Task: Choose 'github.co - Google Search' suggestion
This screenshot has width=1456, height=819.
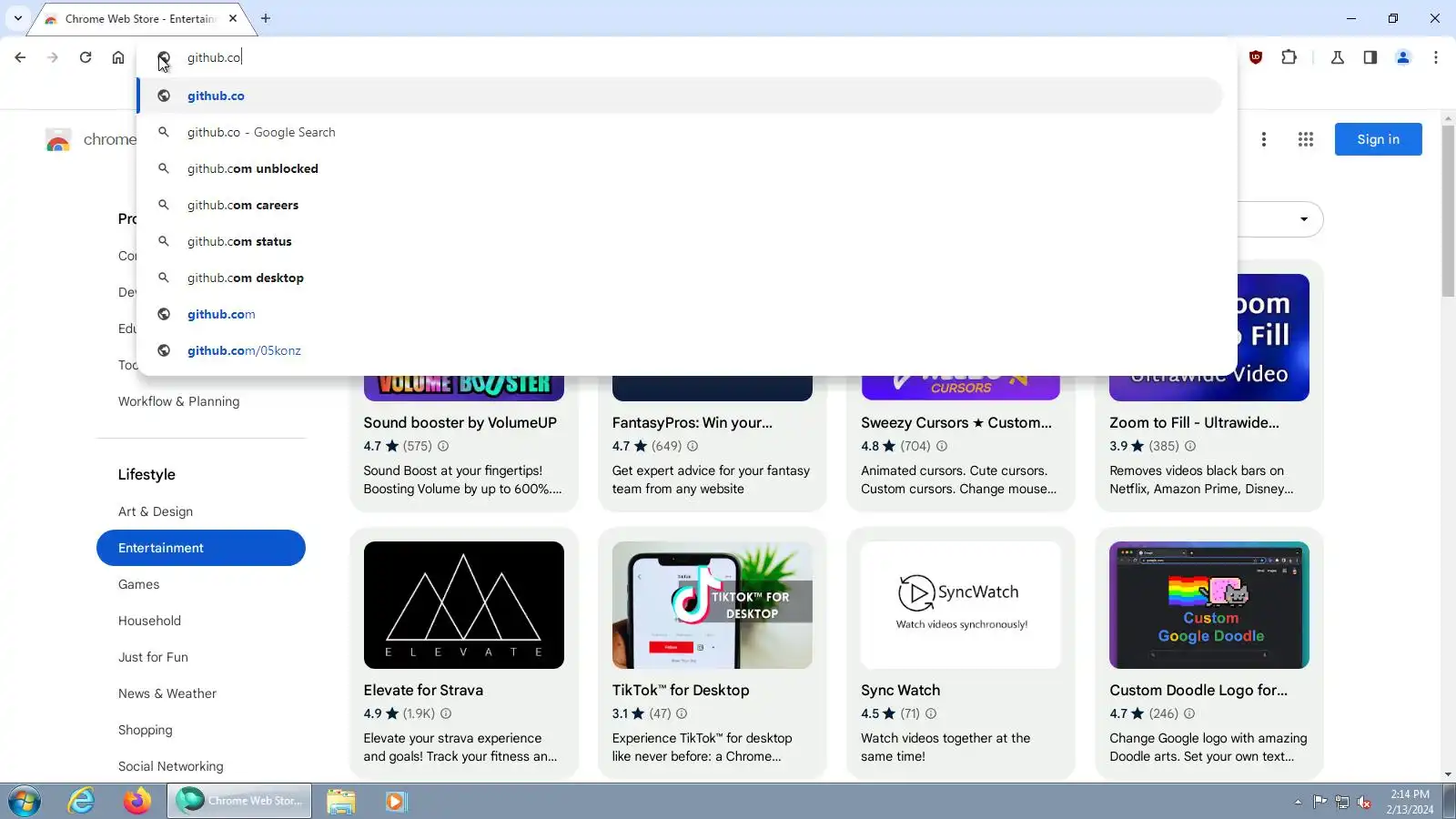Action: point(680,132)
